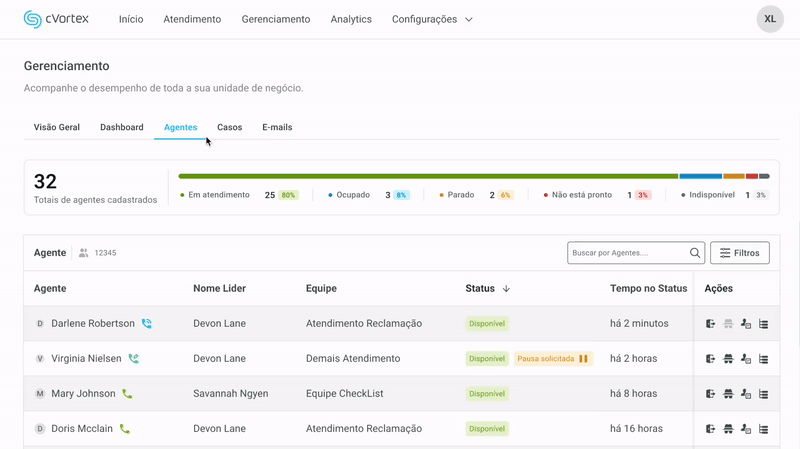Click the Não está pronto legend item

pyautogui.click(x=597, y=195)
